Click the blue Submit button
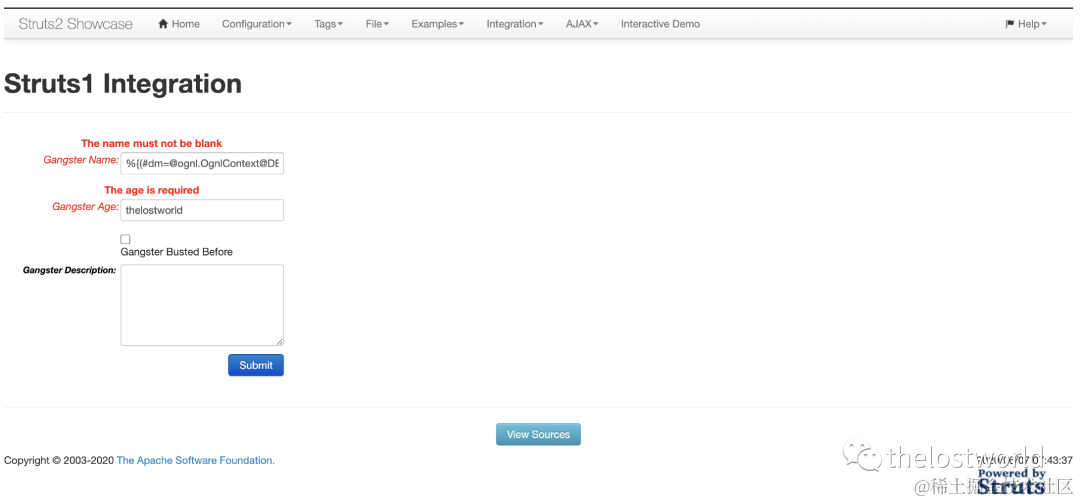The image size is (1080, 503). pos(256,365)
